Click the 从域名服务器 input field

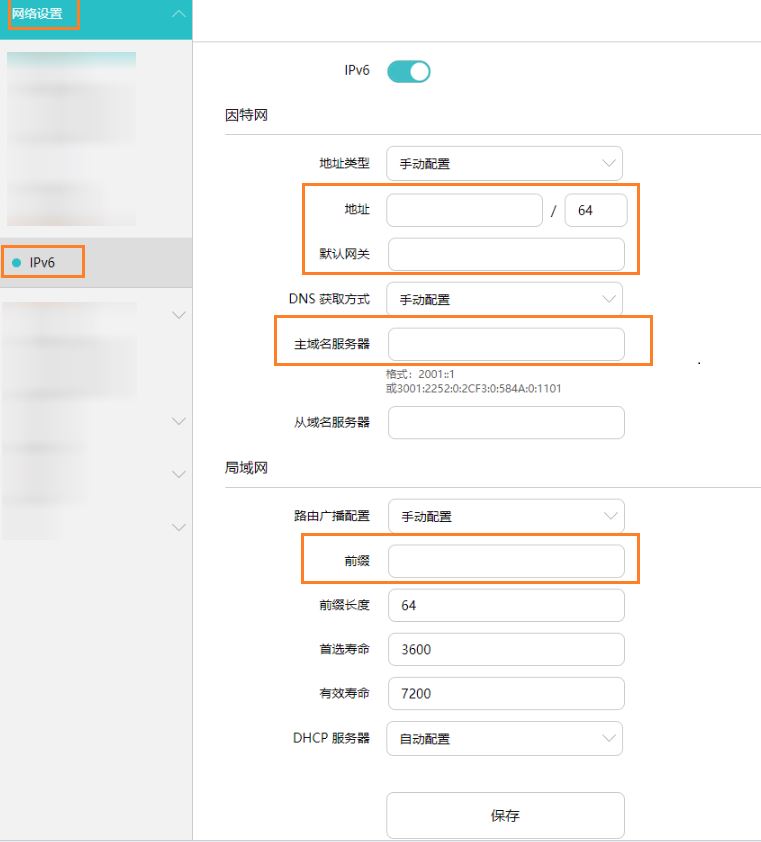[x=504, y=422]
